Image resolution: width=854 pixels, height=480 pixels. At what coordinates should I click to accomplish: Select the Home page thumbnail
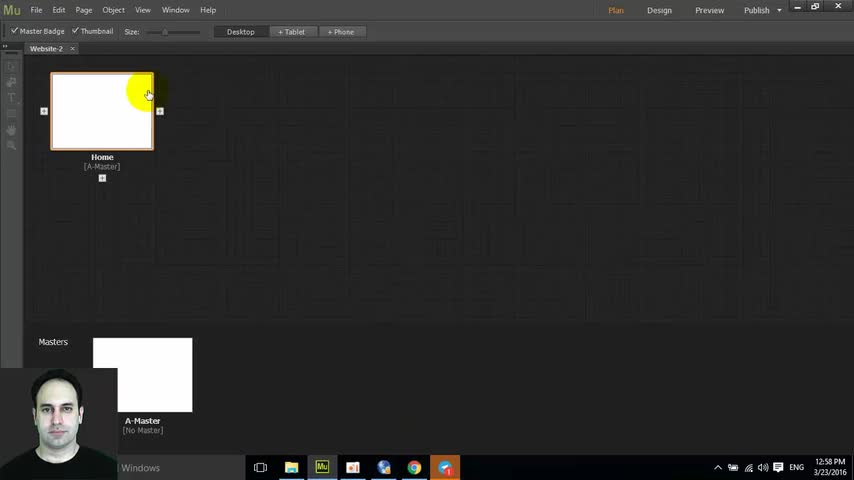point(102,111)
